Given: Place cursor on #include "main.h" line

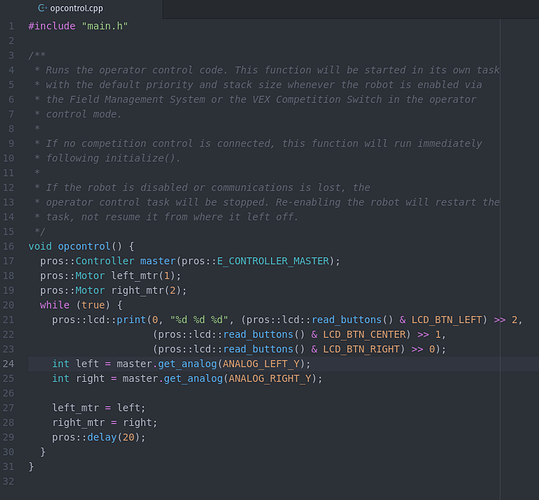Looking at the screenshot, I should pos(78,26).
